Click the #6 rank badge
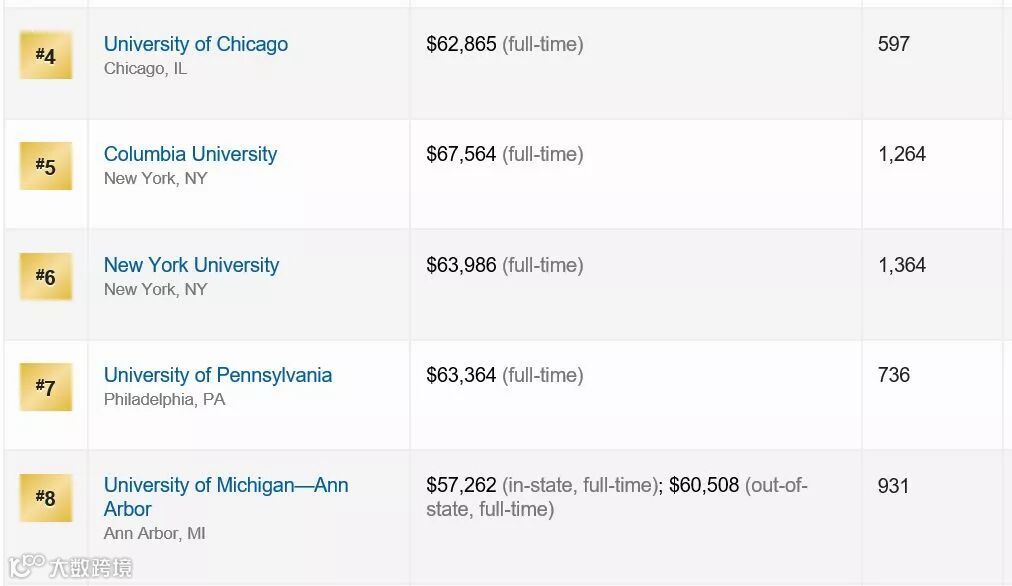1012x586 pixels. coord(46,276)
